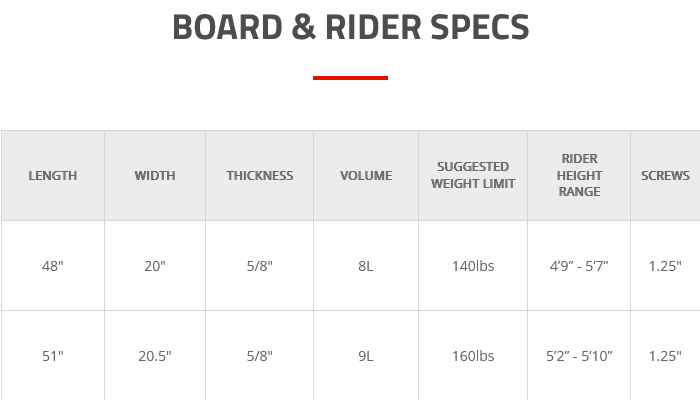The height and width of the screenshot is (400, 700).
Task: Select the 8L volume cell
Action: (x=366, y=266)
